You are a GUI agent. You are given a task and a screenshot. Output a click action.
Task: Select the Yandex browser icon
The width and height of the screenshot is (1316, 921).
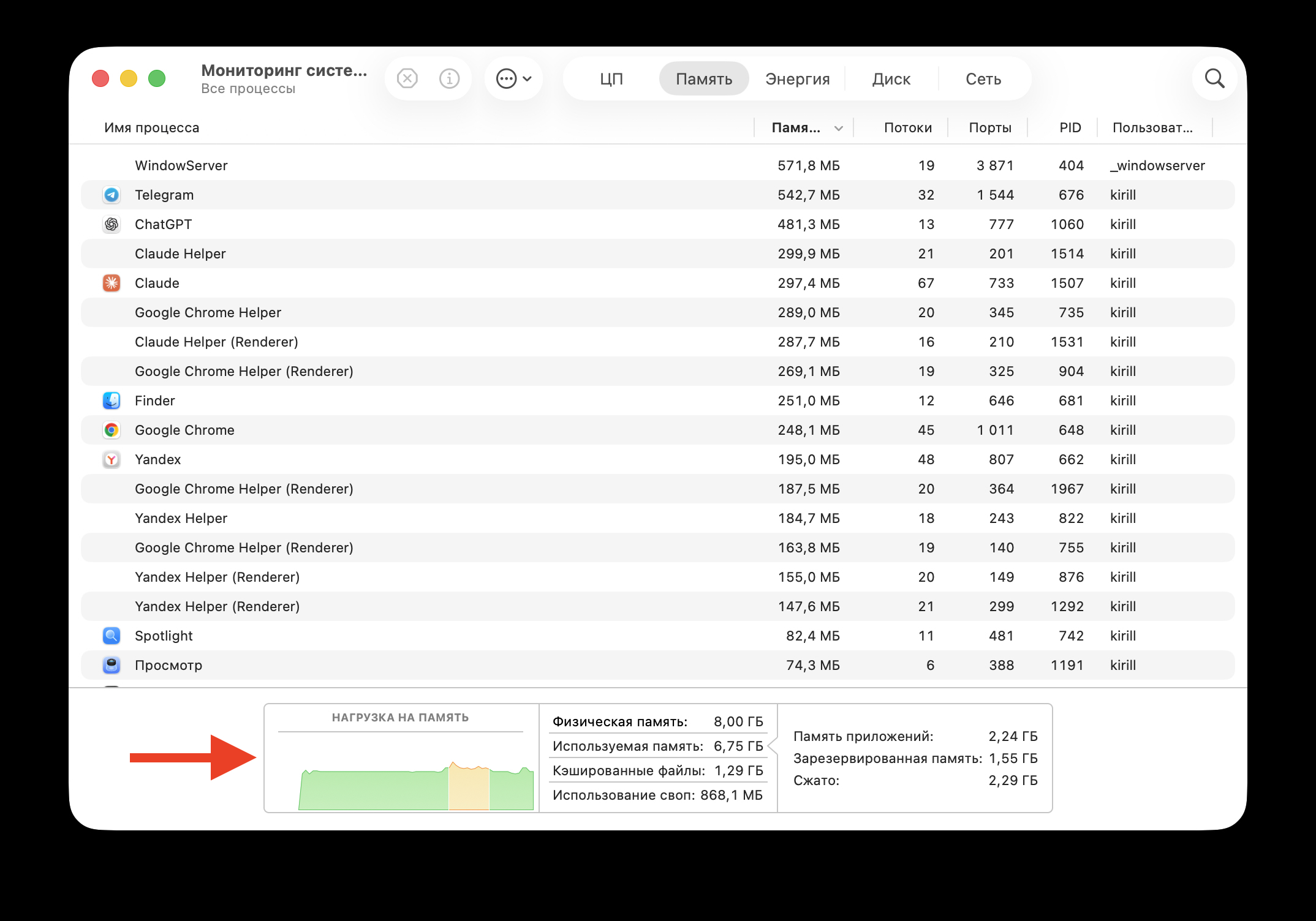112,459
